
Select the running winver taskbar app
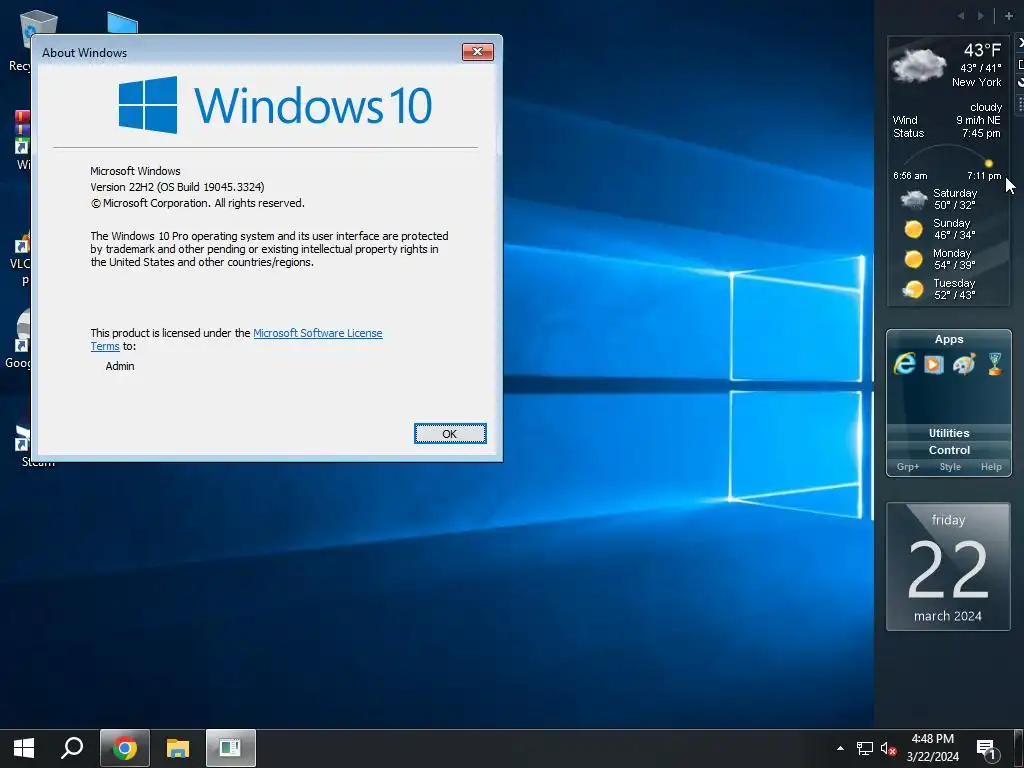pyautogui.click(x=231, y=748)
